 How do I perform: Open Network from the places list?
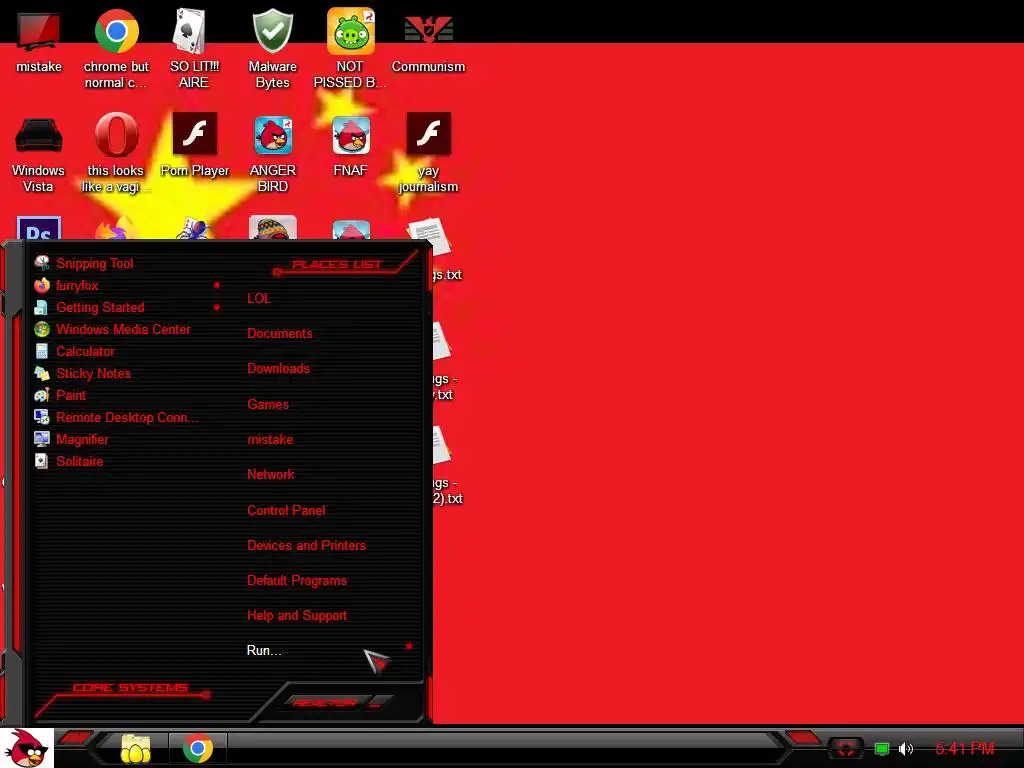click(x=270, y=475)
